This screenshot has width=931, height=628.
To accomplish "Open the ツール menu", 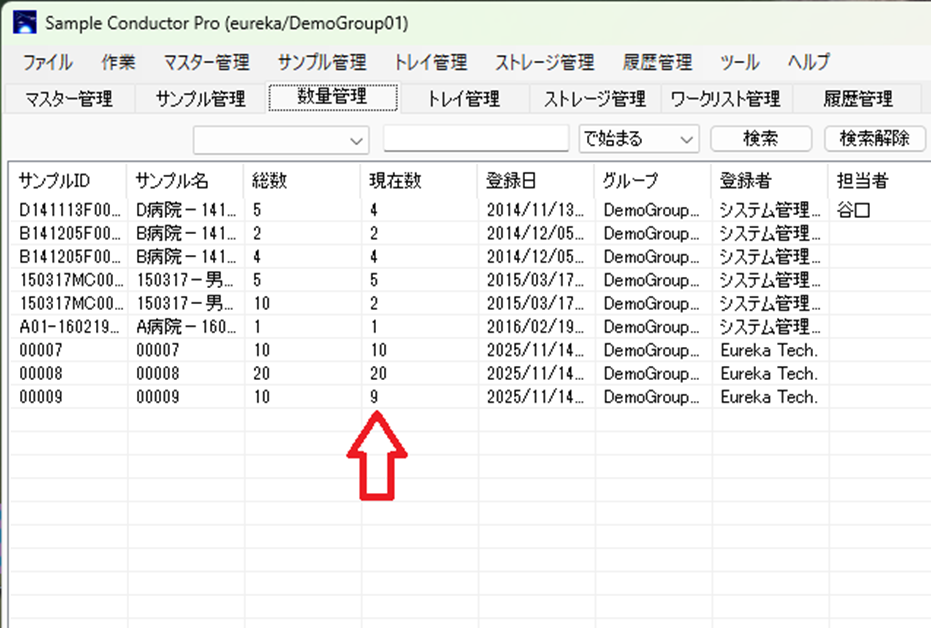I will coord(739,62).
